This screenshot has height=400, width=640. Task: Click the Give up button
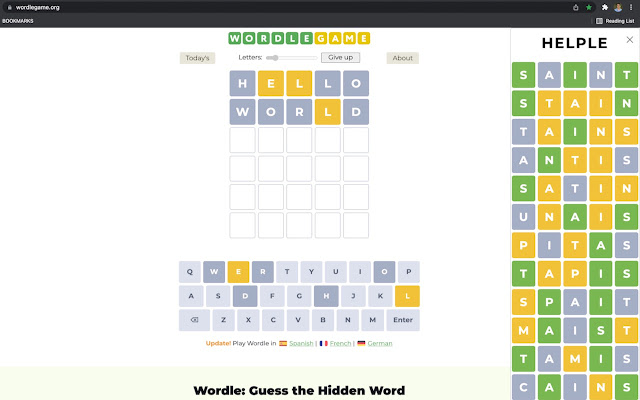point(340,58)
